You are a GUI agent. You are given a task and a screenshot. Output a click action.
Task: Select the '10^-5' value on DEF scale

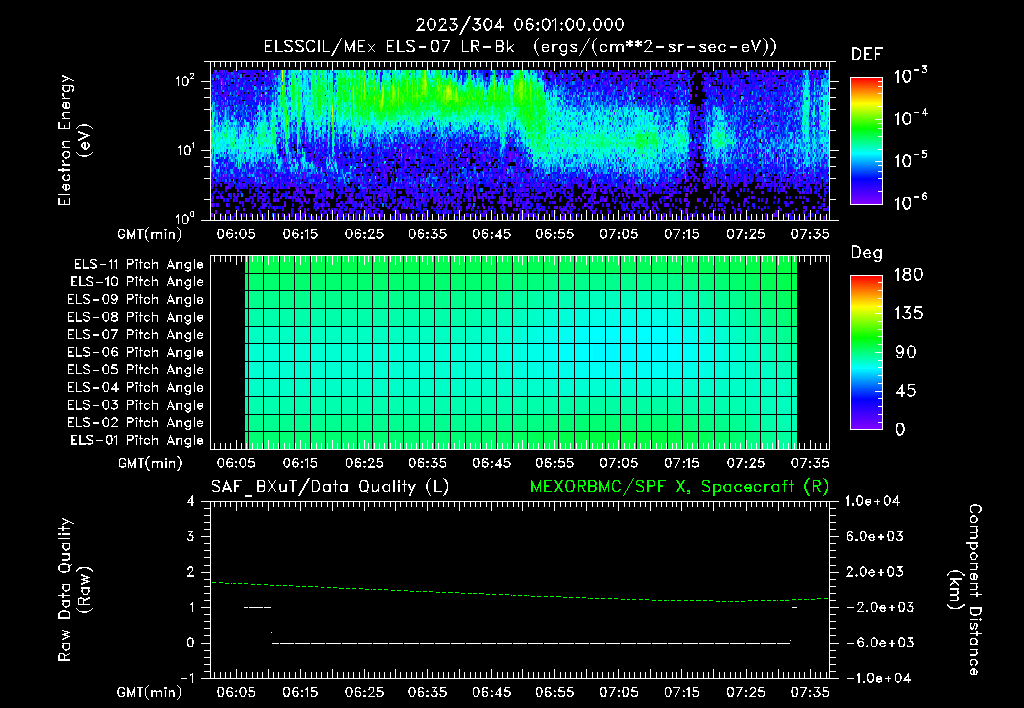[x=910, y=160]
